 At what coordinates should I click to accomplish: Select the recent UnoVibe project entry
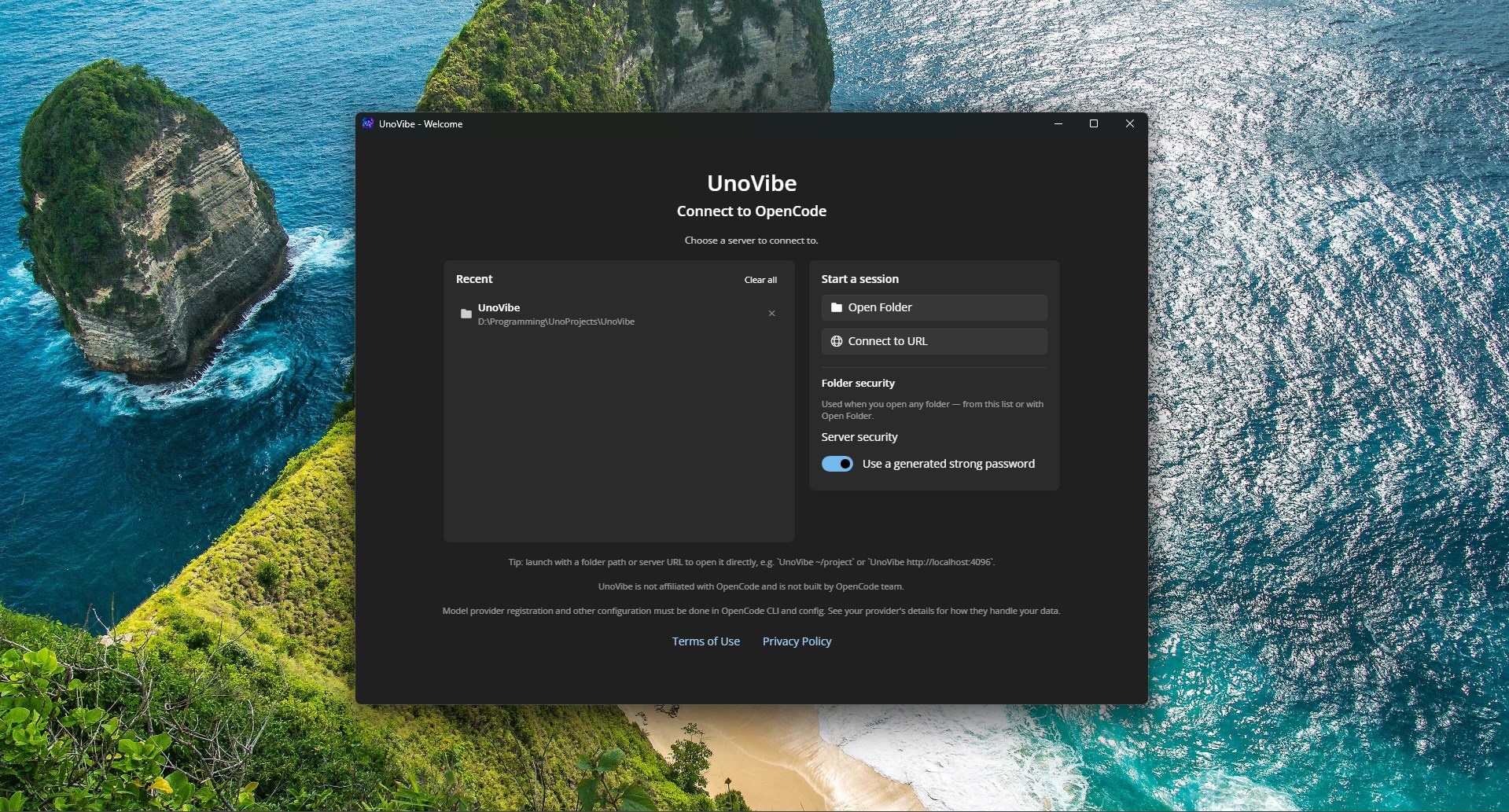point(619,314)
